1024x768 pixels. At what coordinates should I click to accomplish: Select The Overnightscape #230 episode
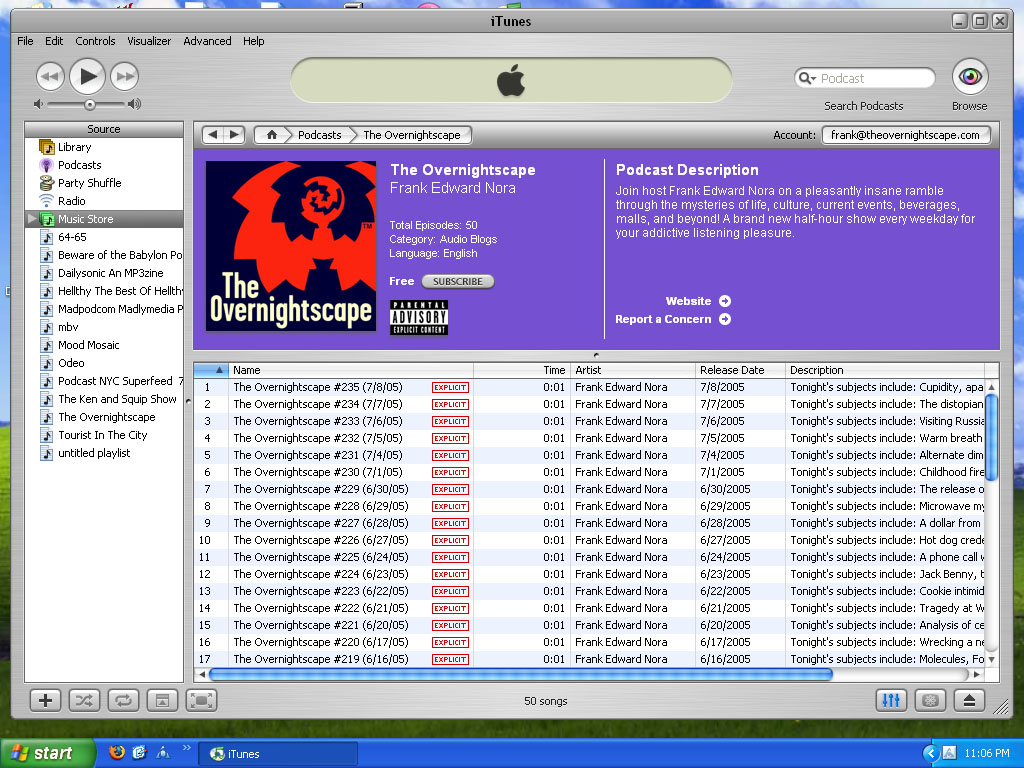pyautogui.click(x=588, y=472)
